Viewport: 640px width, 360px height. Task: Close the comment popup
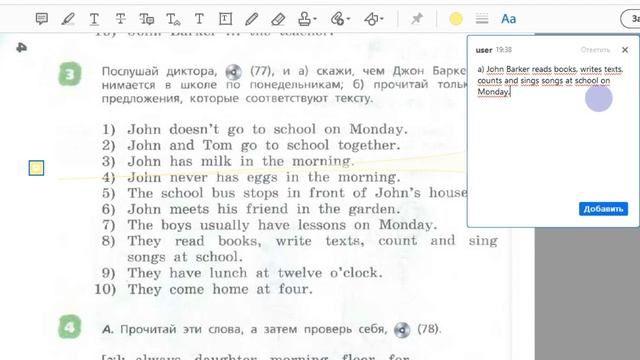click(625, 50)
